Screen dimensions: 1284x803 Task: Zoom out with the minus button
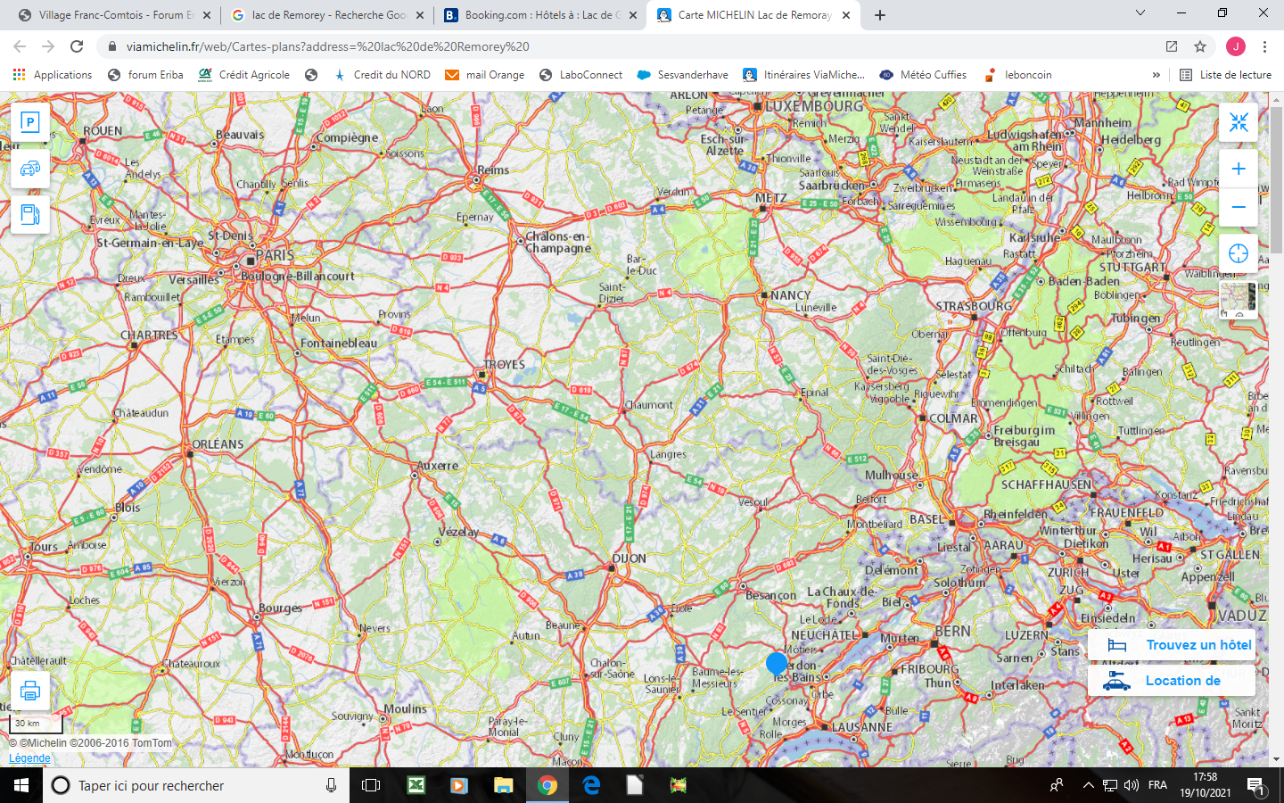click(x=1238, y=207)
